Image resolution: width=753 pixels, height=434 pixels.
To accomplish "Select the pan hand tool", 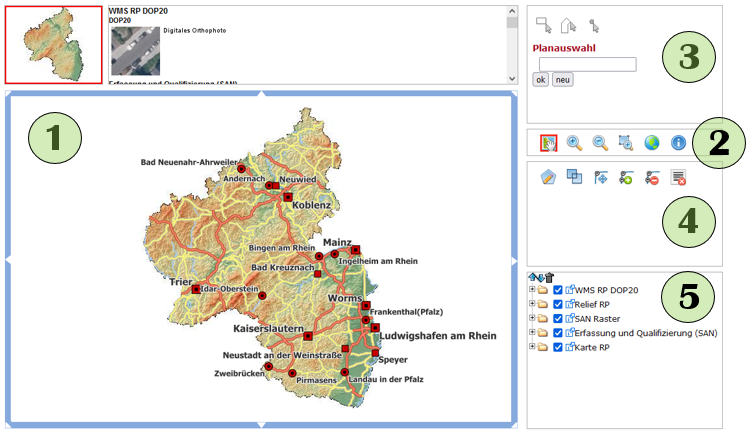I will pyautogui.click(x=548, y=143).
